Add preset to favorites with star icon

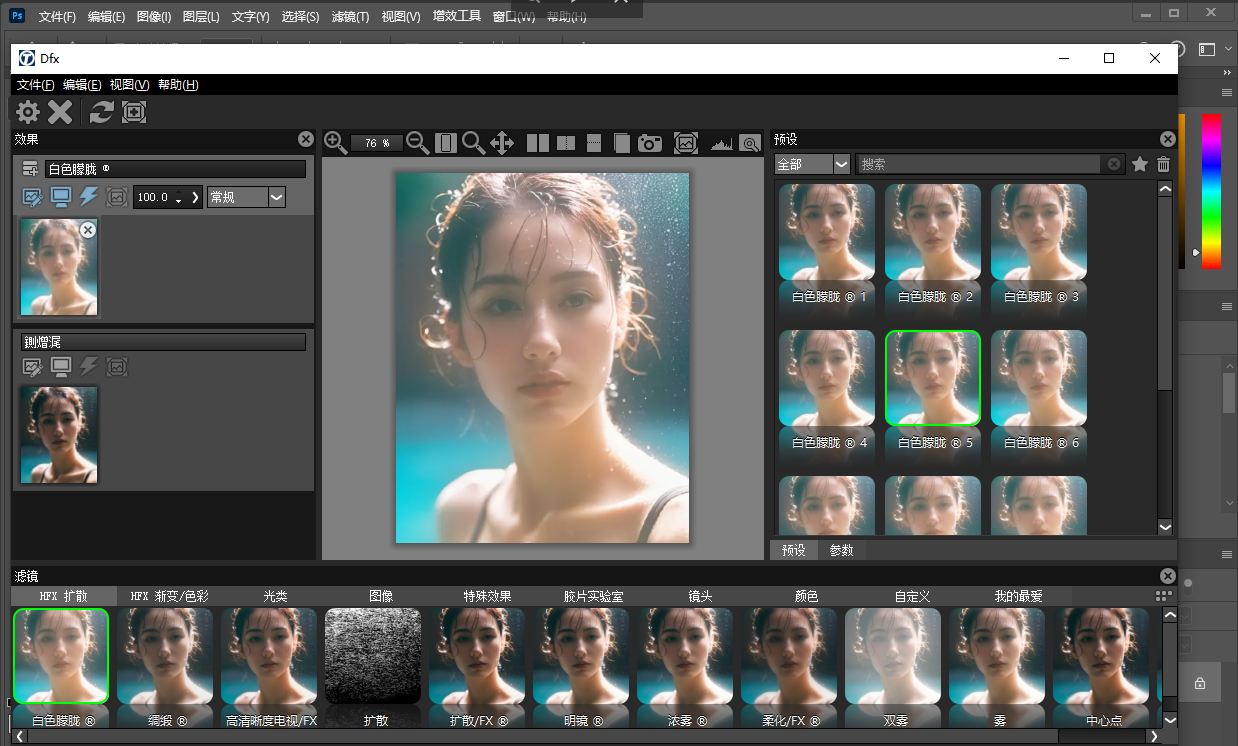pyautogui.click(x=1139, y=164)
